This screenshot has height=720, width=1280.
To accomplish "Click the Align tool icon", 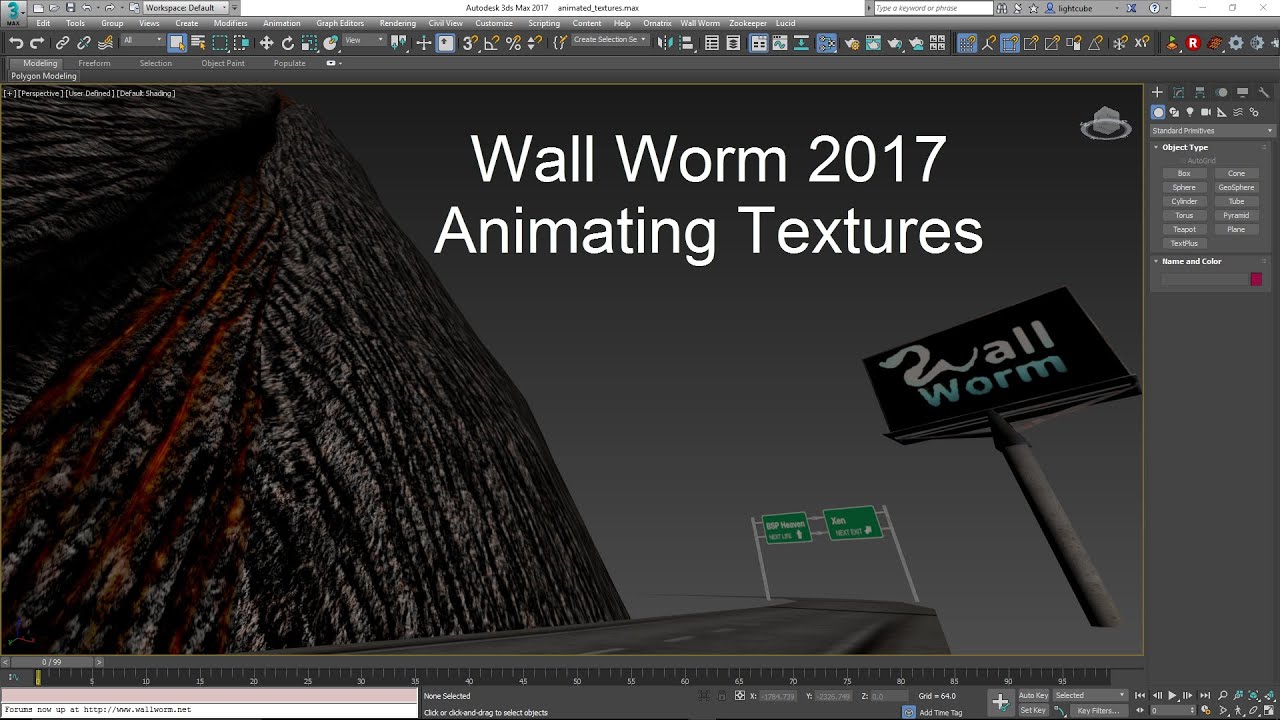I will point(686,43).
